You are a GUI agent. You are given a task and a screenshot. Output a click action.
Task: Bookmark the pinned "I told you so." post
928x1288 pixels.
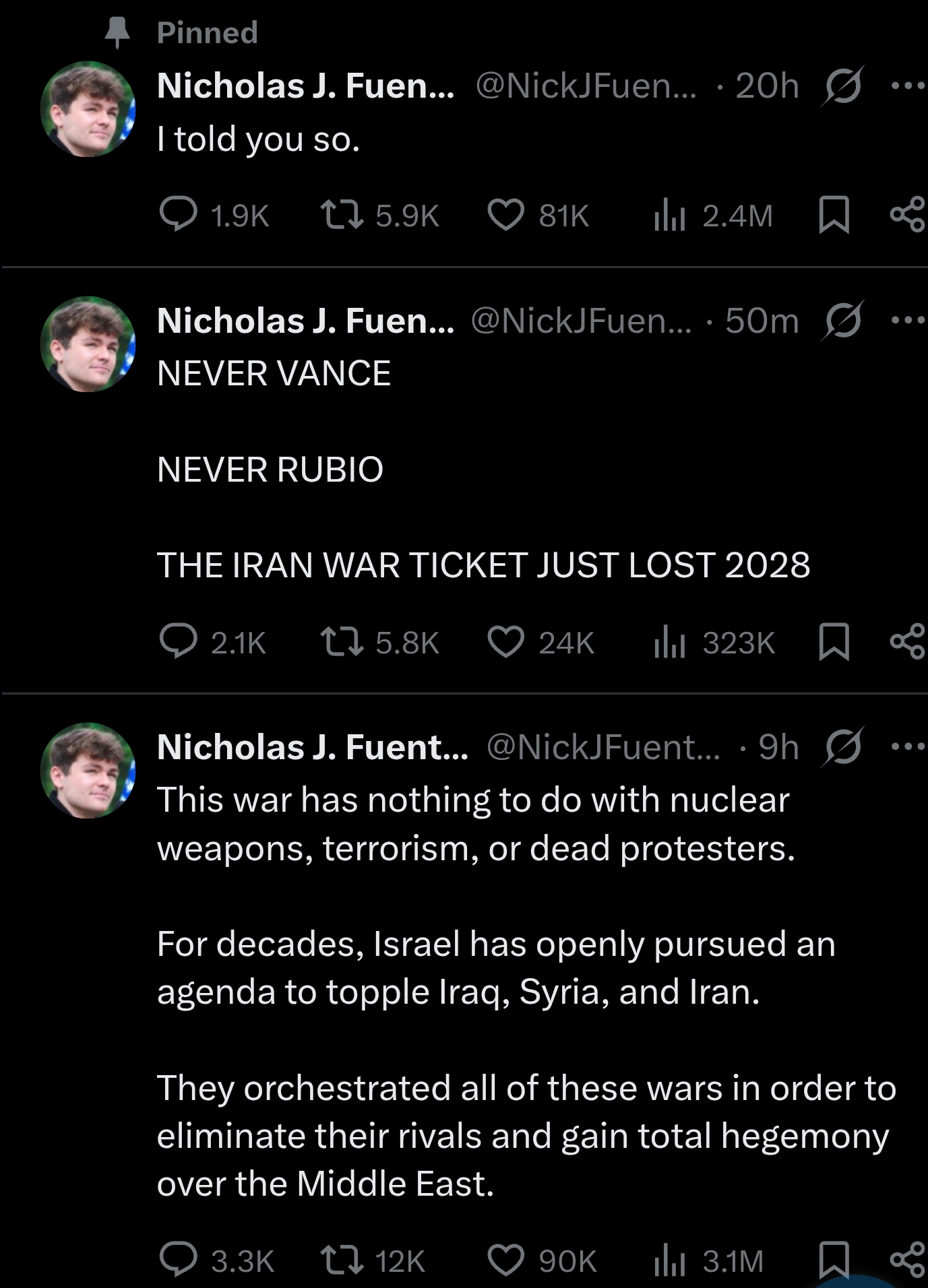(x=834, y=214)
